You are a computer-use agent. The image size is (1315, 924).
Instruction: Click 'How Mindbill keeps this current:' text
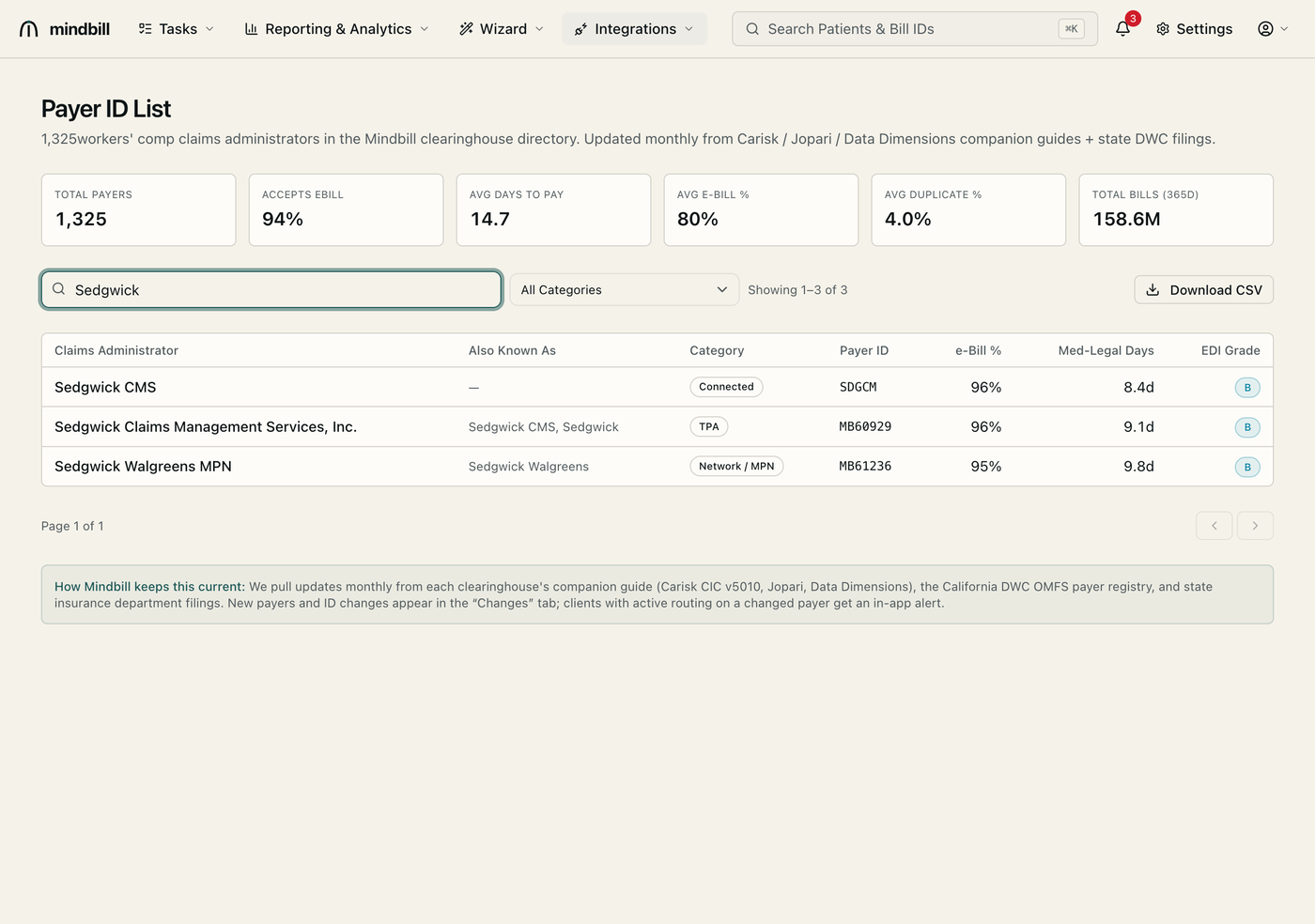click(149, 586)
